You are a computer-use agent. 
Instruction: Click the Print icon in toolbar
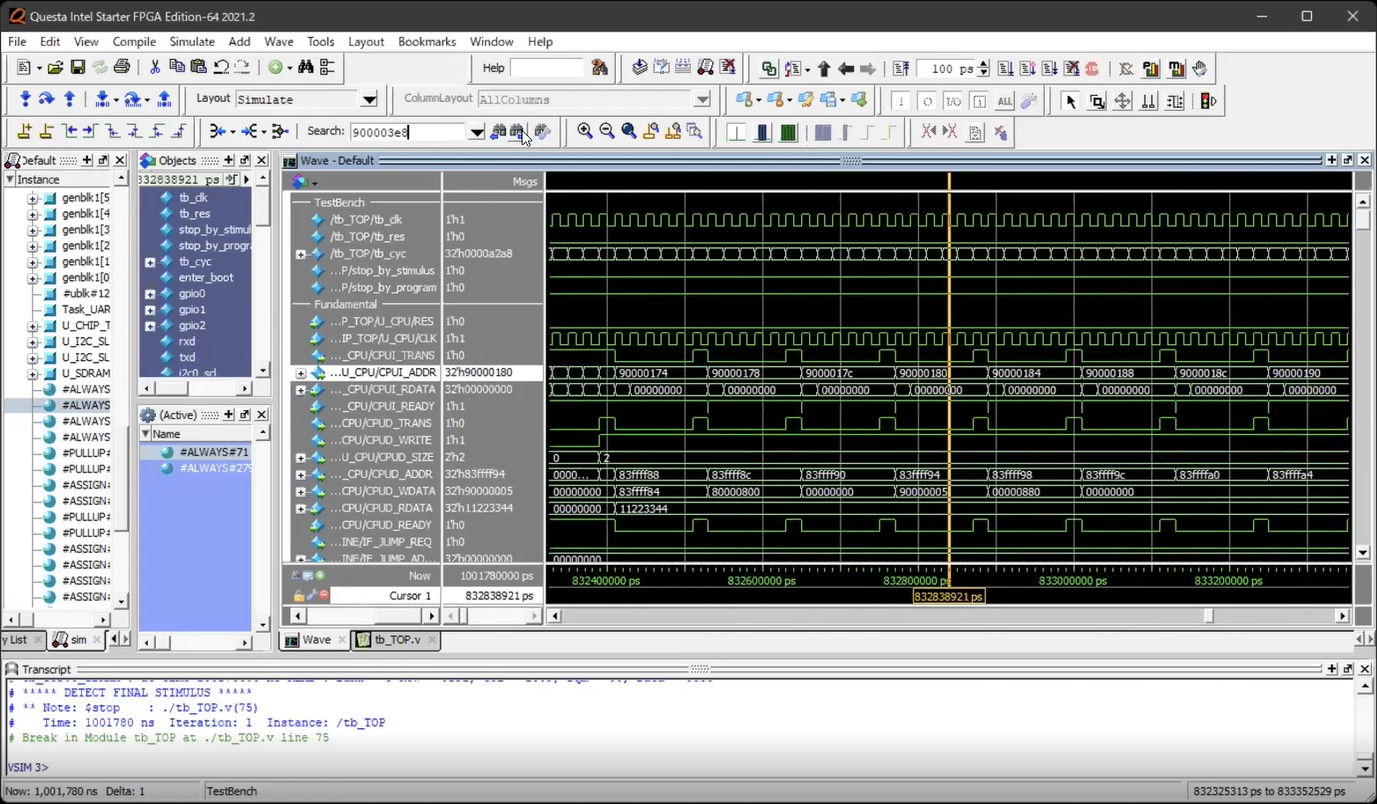122,68
